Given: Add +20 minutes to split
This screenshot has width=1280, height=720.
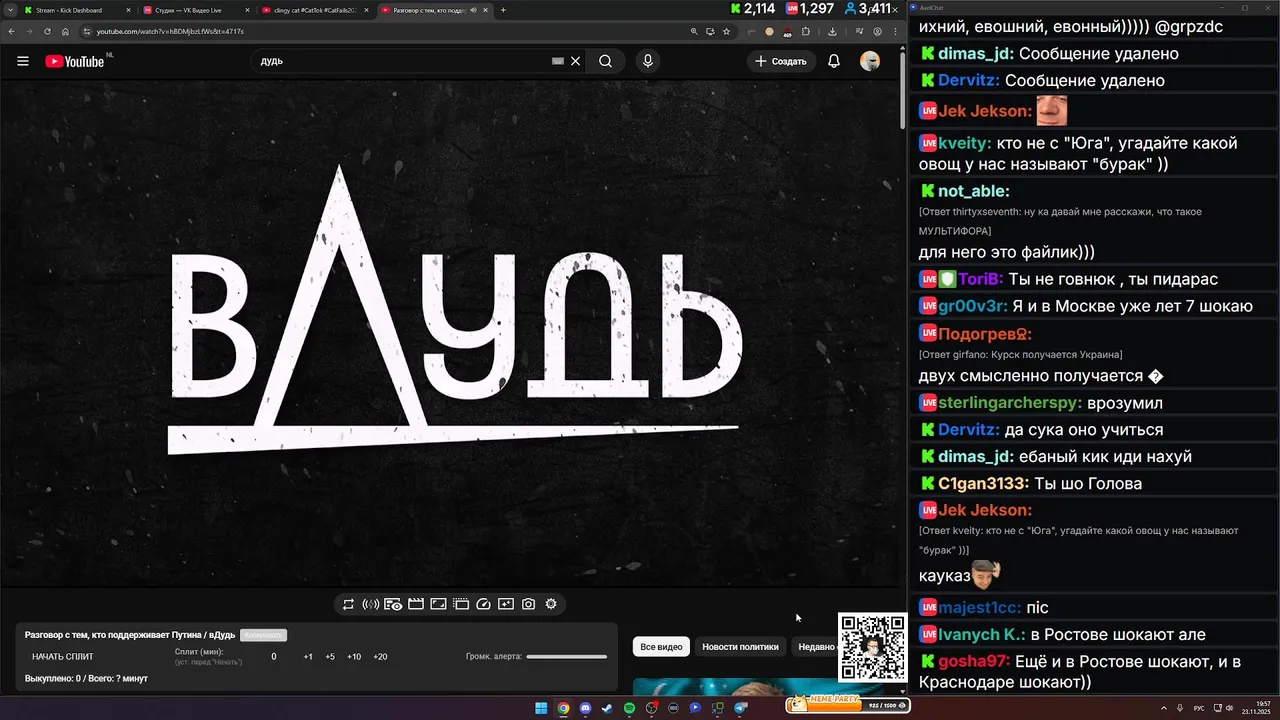Looking at the screenshot, I should pos(380,657).
